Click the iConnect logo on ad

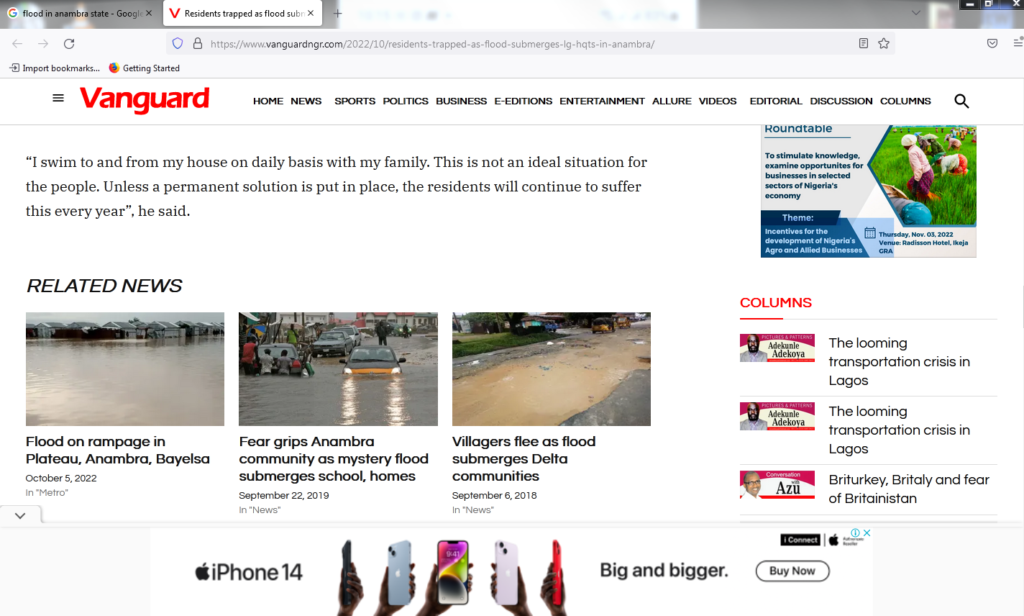[x=801, y=540]
